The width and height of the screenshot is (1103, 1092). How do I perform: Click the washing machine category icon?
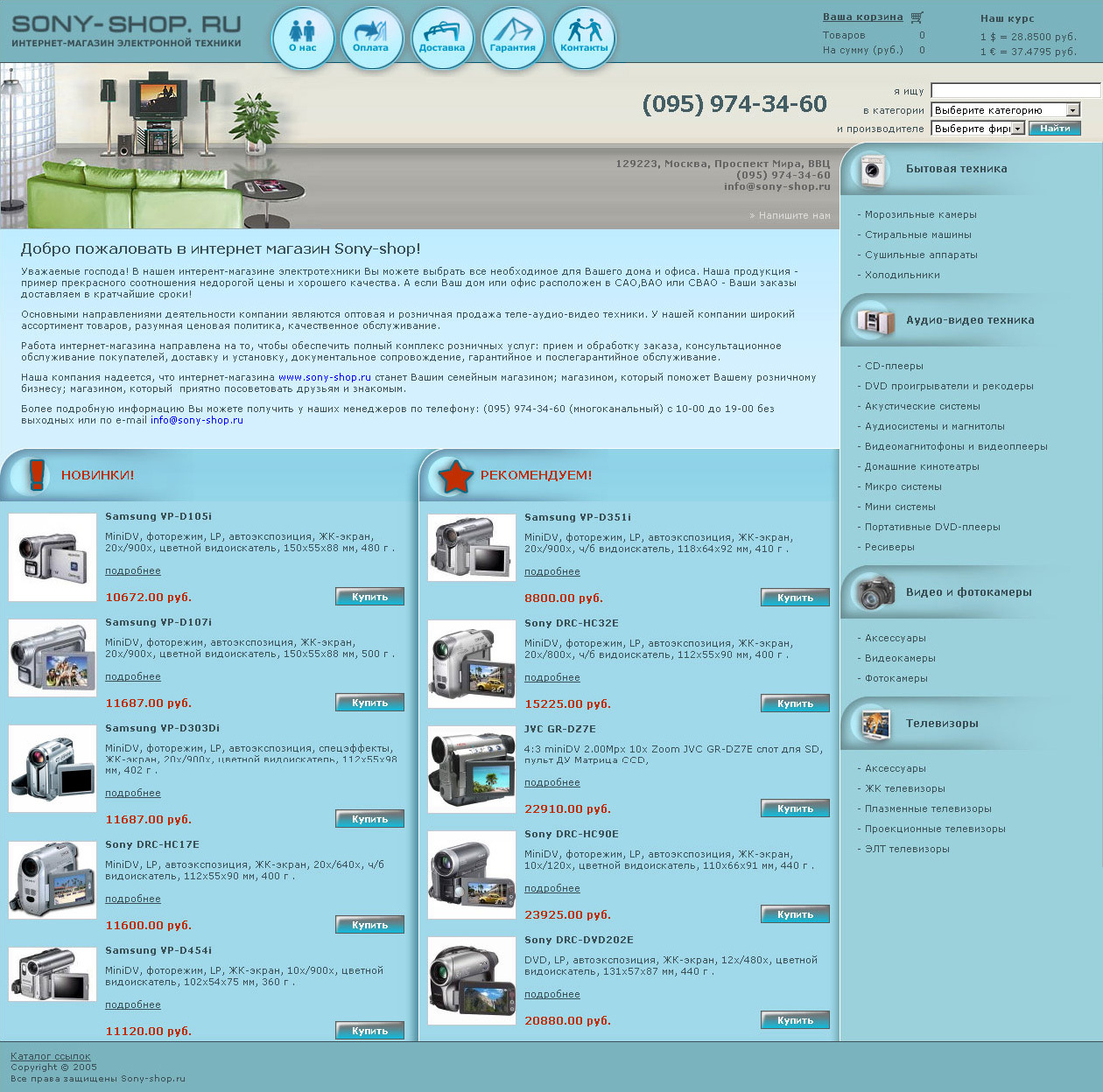[872, 170]
